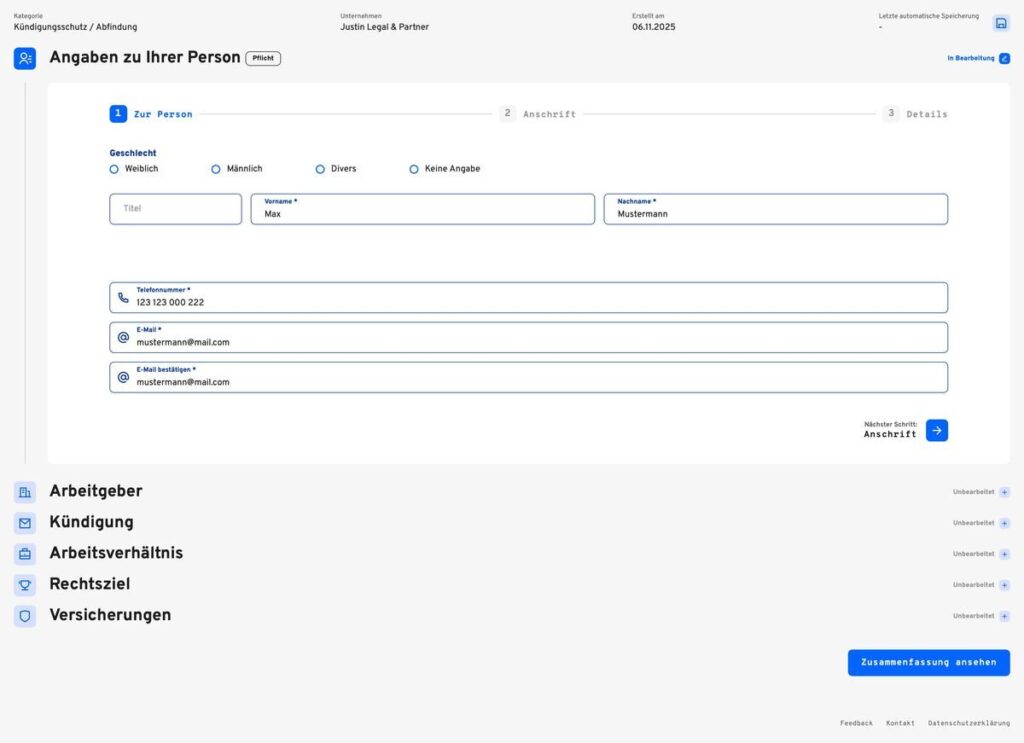Click the briefcase icon for Arbeitsverhältnis
Viewport: 1024px width, 743px height.
pyautogui.click(x=25, y=554)
